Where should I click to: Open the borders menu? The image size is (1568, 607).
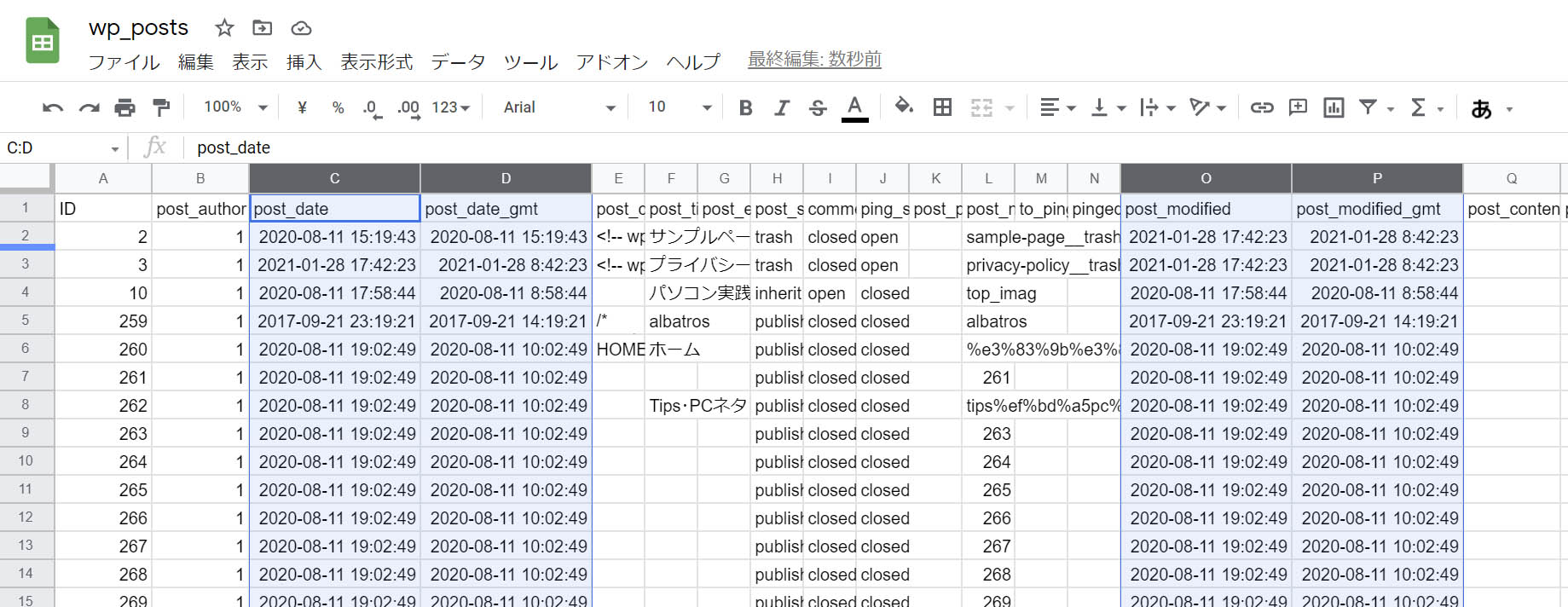tap(942, 107)
